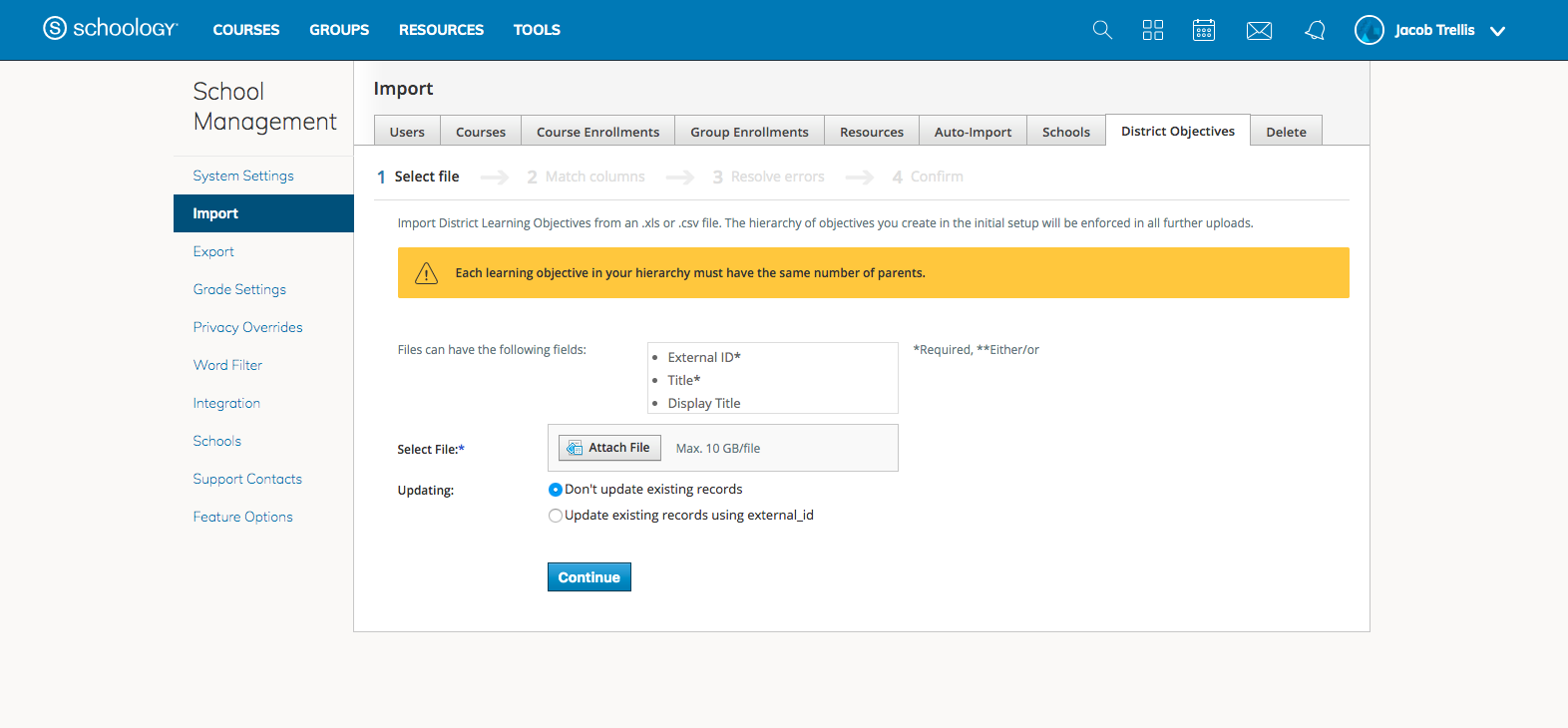
Task: Expand the Jacob Trellis account dropdown arrow
Action: click(x=1497, y=31)
